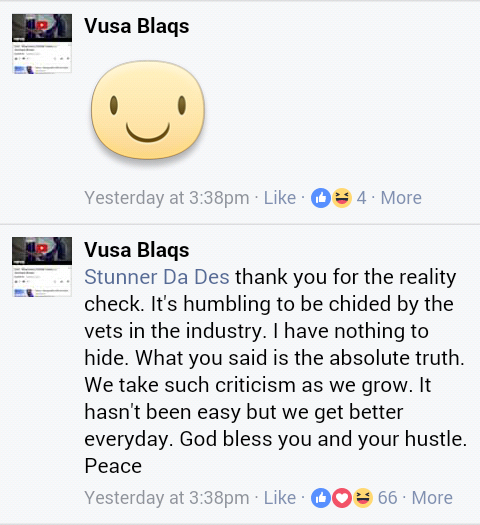Select the comment text starting 'thank you for the reality'
Screen dimensions: 480x525
(275, 371)
